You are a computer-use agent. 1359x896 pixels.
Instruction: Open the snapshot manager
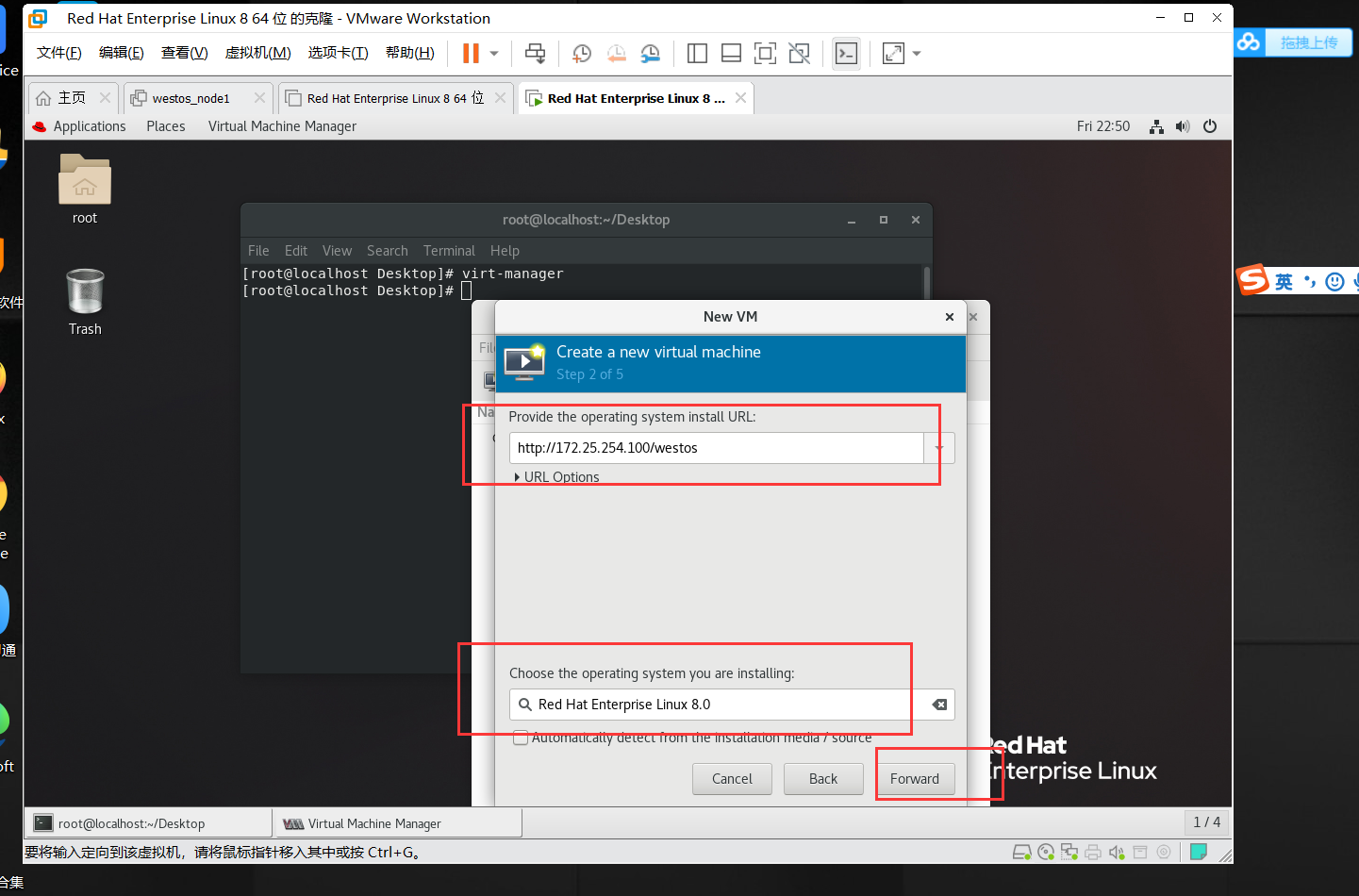[x=650, y=54]
